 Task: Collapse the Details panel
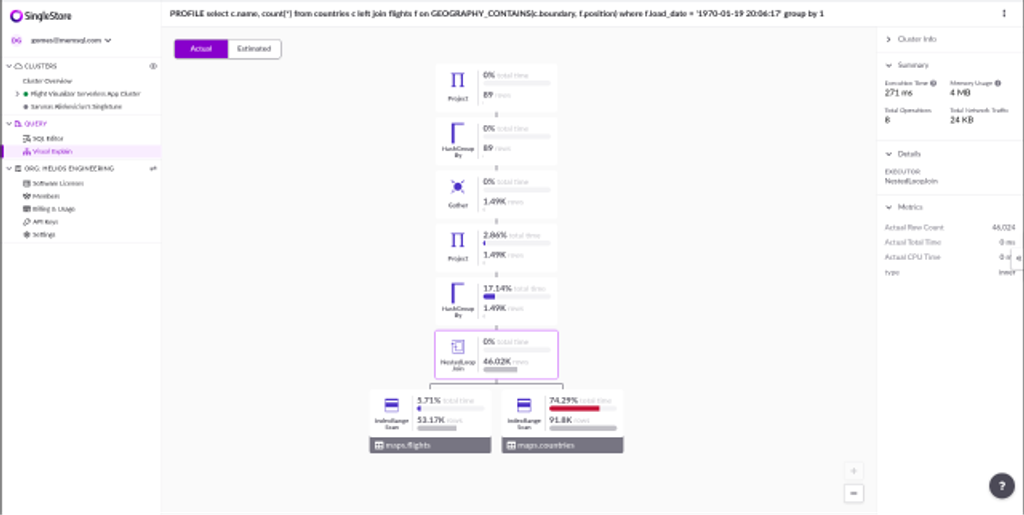(888, 154)
